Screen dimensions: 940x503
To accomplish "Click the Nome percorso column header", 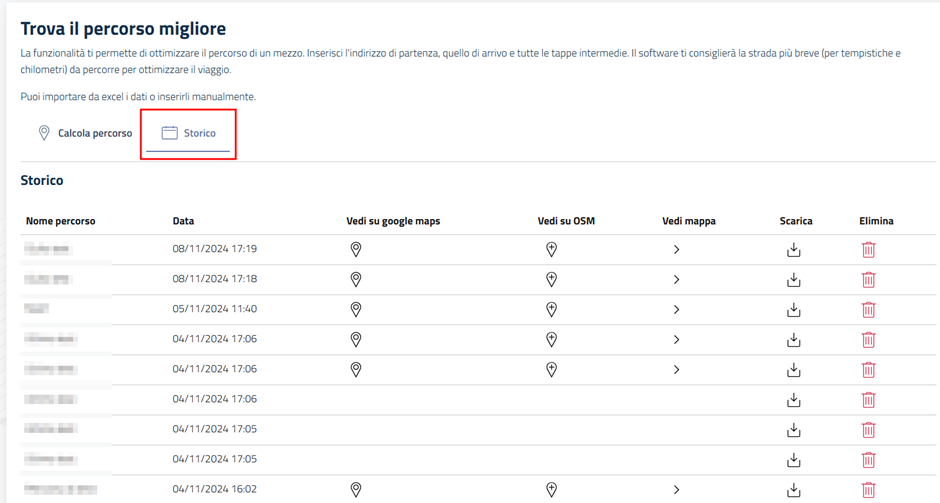I will [x=60, y=221].
